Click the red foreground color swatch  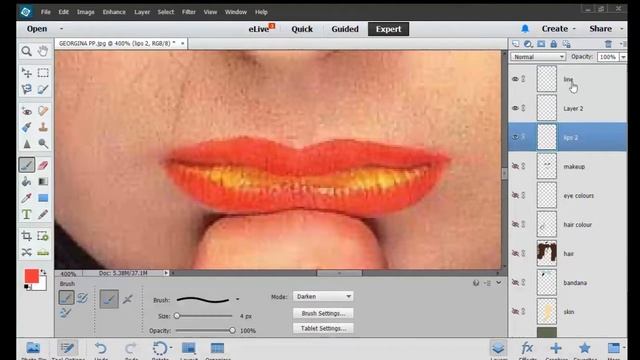click(x=31, y=276)
